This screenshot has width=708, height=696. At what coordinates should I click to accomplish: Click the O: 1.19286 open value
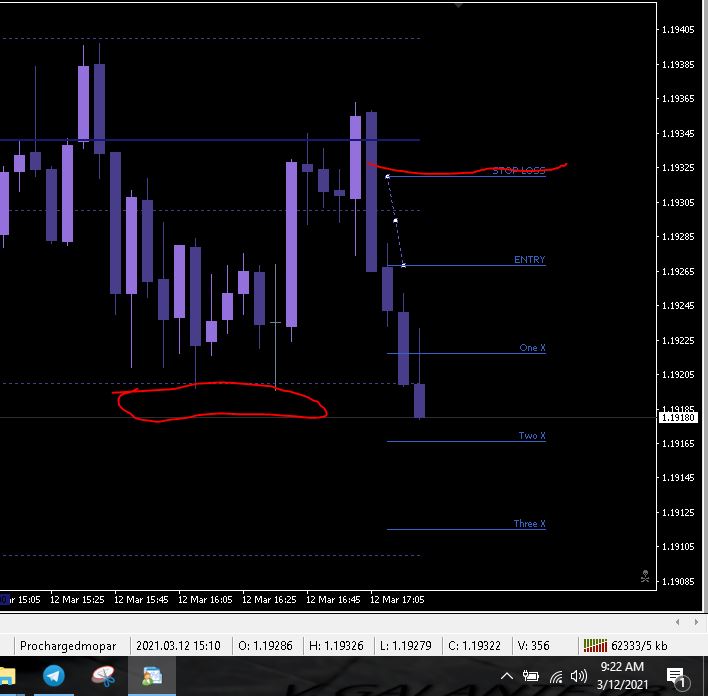[x=265, y=645]
